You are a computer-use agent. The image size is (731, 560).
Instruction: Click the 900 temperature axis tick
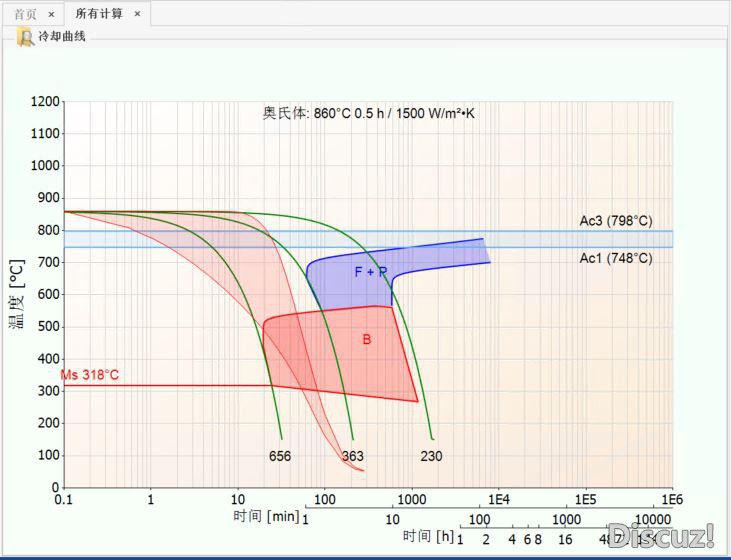pos(49,198)
